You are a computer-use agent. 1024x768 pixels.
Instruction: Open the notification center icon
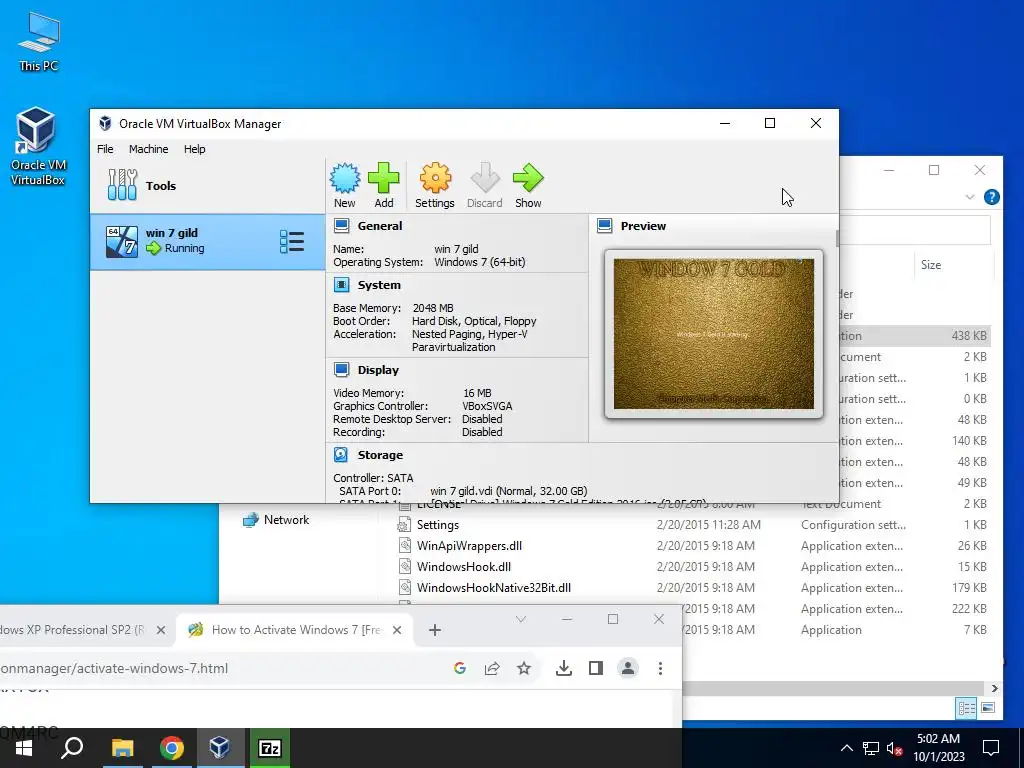click(991, 748)
